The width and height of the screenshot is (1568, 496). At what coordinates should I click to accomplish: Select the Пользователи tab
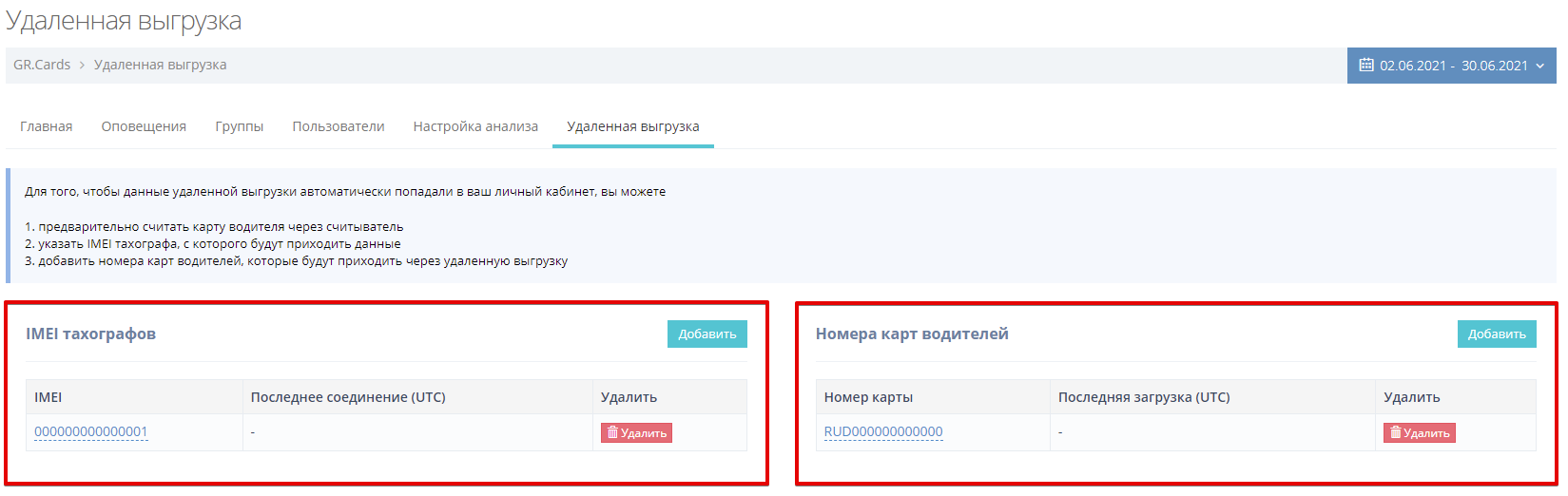point(338,126)
